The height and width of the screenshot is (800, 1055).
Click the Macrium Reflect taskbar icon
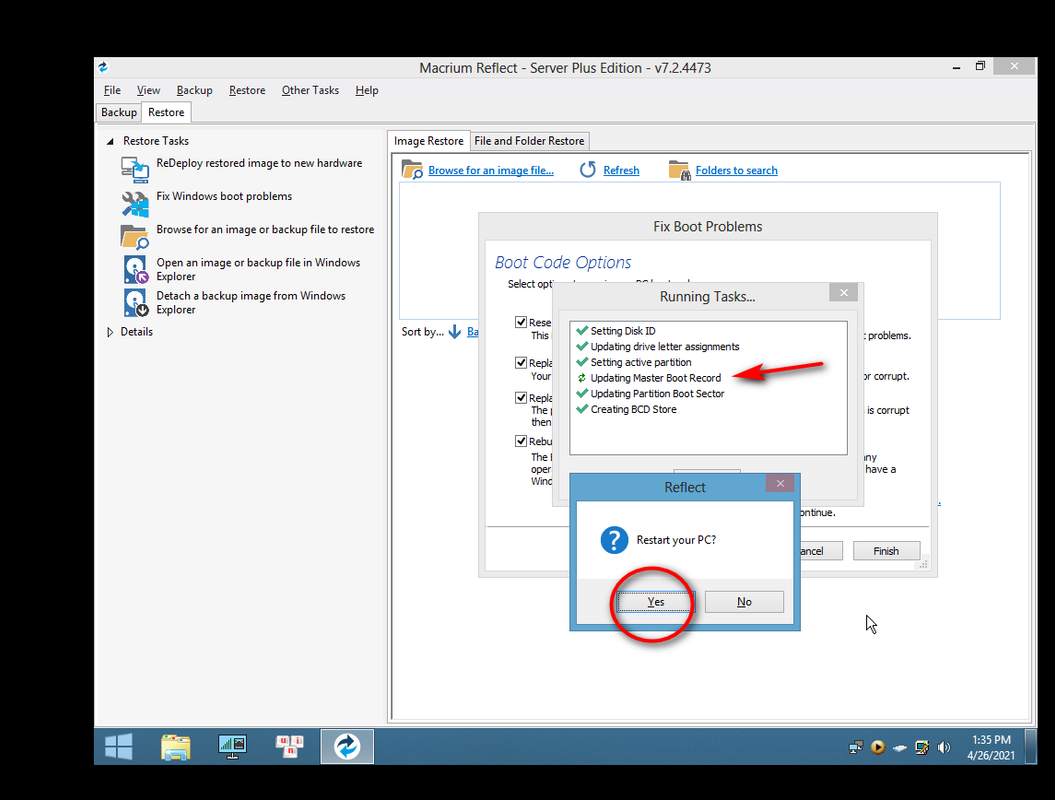click(347, 746)
